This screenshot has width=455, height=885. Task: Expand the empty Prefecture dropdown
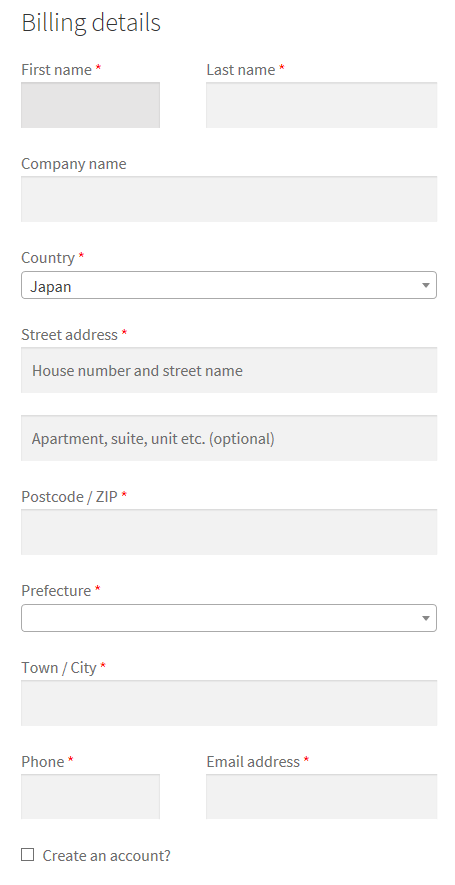229,618
